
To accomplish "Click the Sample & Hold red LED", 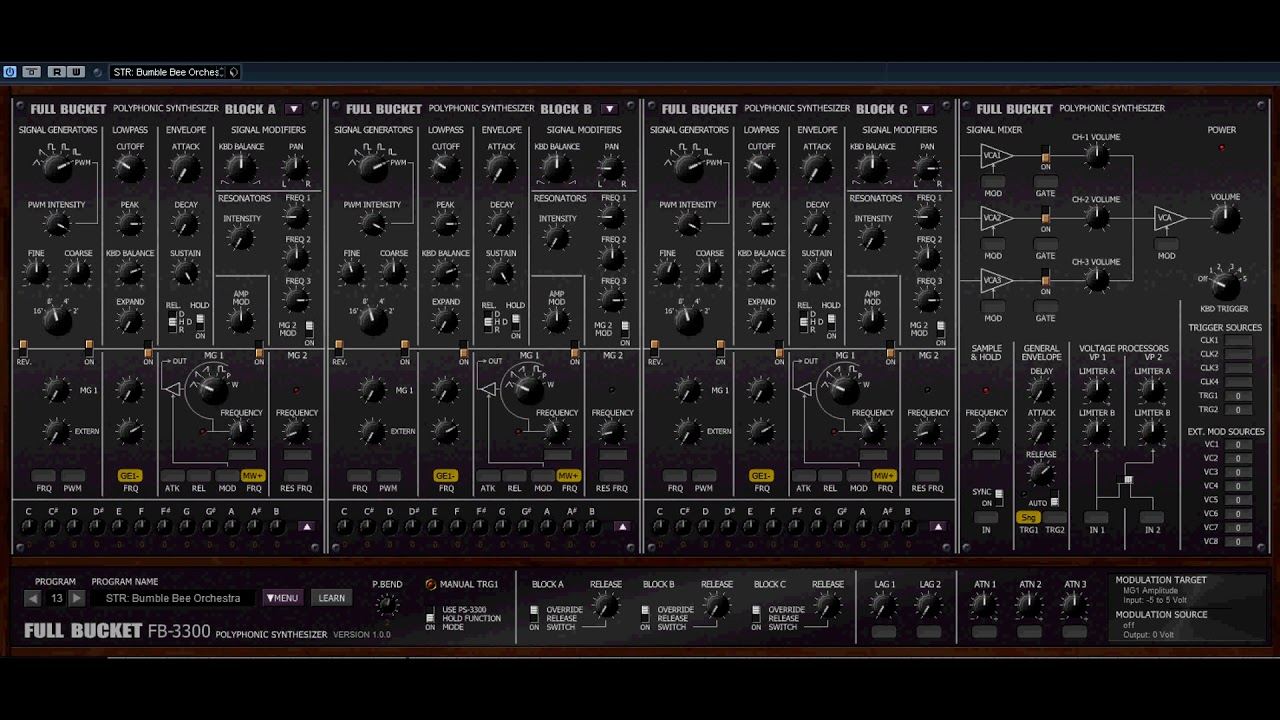I will tap(986, 391).
